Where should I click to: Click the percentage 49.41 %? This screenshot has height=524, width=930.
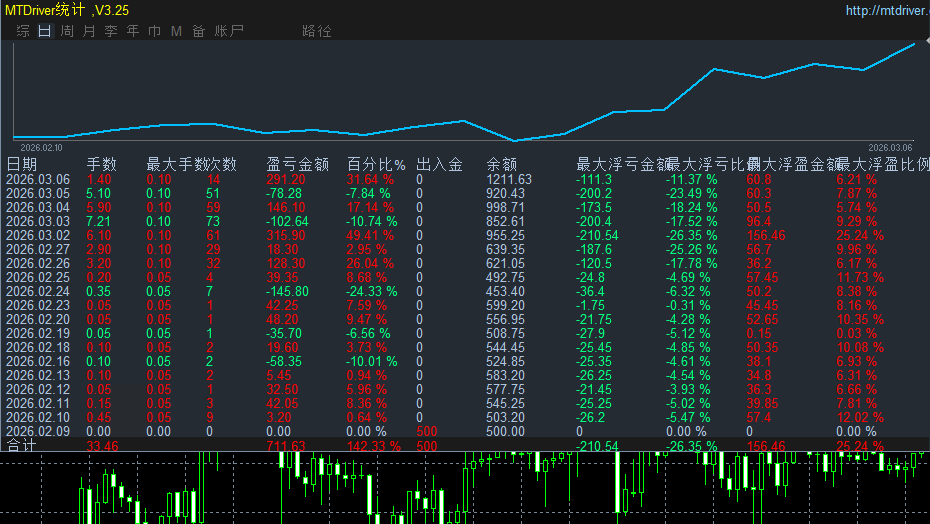pyautogui.click(x=370, y=236)
